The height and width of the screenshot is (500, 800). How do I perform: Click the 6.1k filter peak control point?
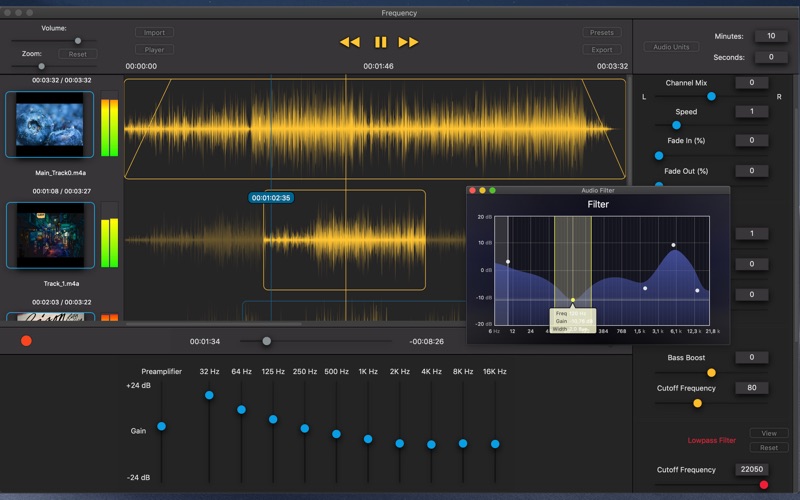673,245
